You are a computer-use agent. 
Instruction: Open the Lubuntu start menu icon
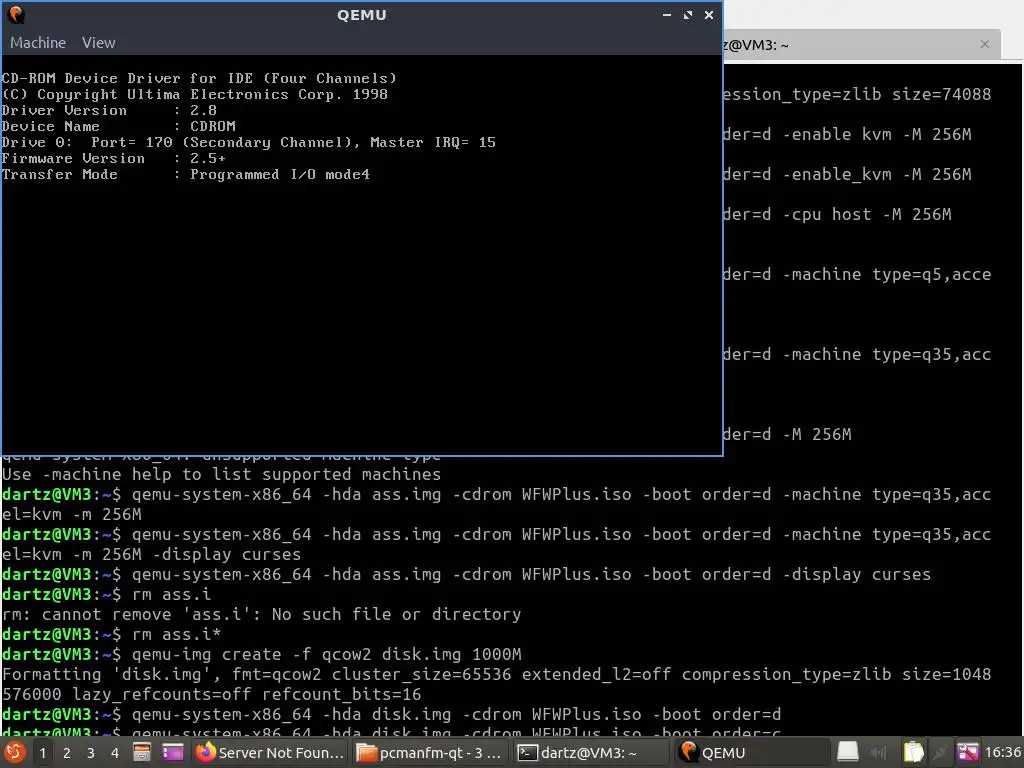[14, 752]
